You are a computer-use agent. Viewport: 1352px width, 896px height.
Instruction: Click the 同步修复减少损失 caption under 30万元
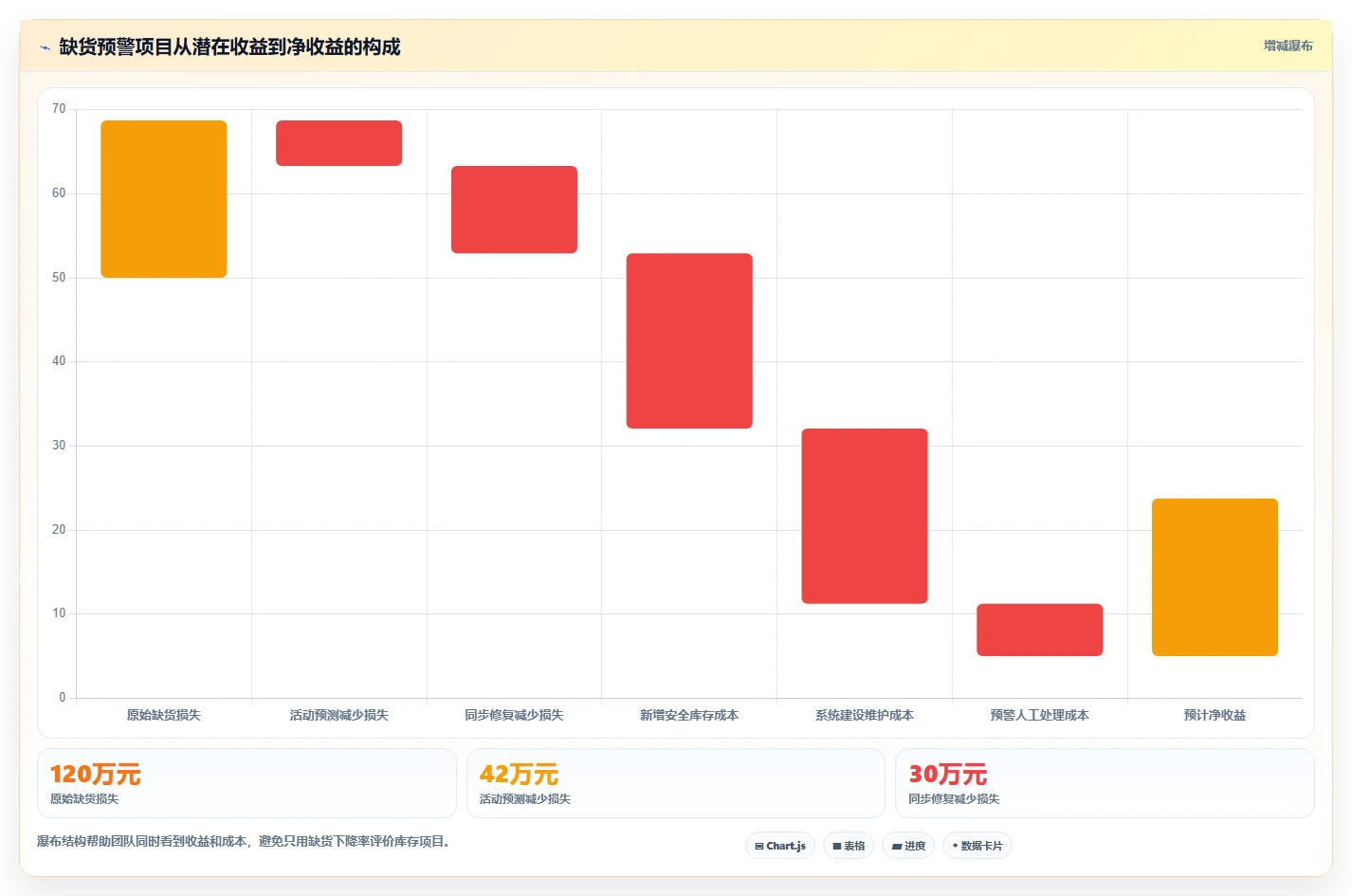tap(954, 799)
